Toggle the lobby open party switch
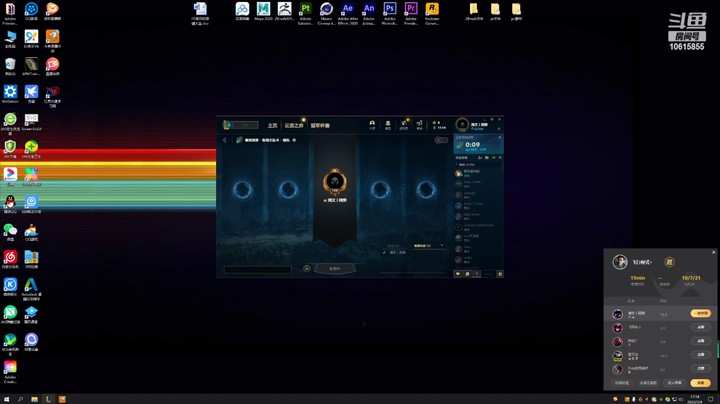Image resolution: width=720 pixels, height=404 pixels. coord(441,140)
